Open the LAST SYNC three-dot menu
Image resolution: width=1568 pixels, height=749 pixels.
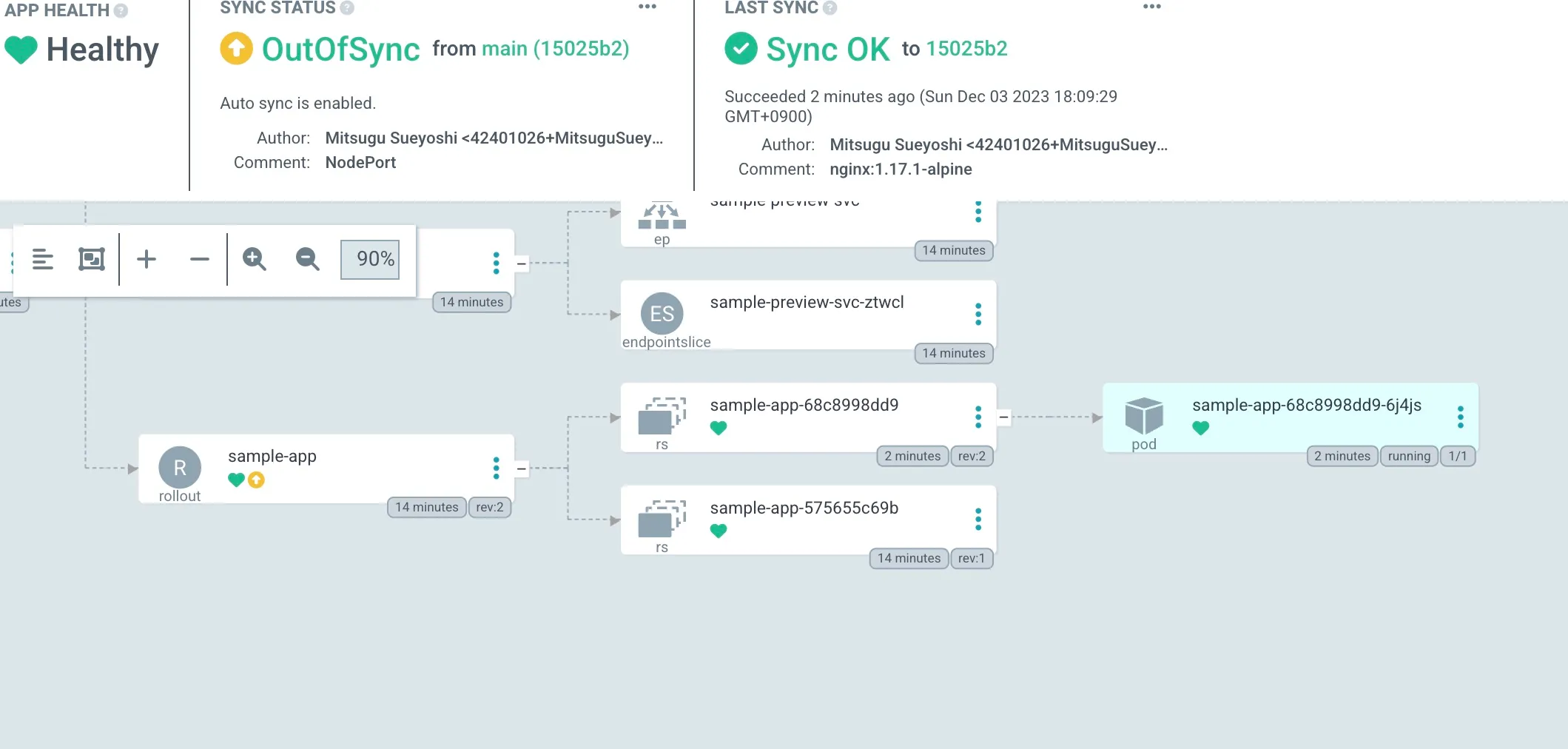(x=1152, y=7)
